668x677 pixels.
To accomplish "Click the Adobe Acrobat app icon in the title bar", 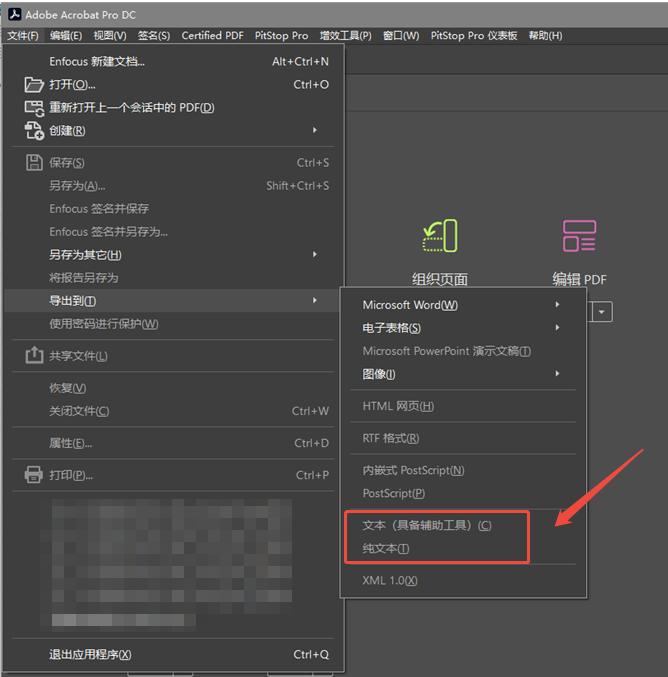I will 15,14.
